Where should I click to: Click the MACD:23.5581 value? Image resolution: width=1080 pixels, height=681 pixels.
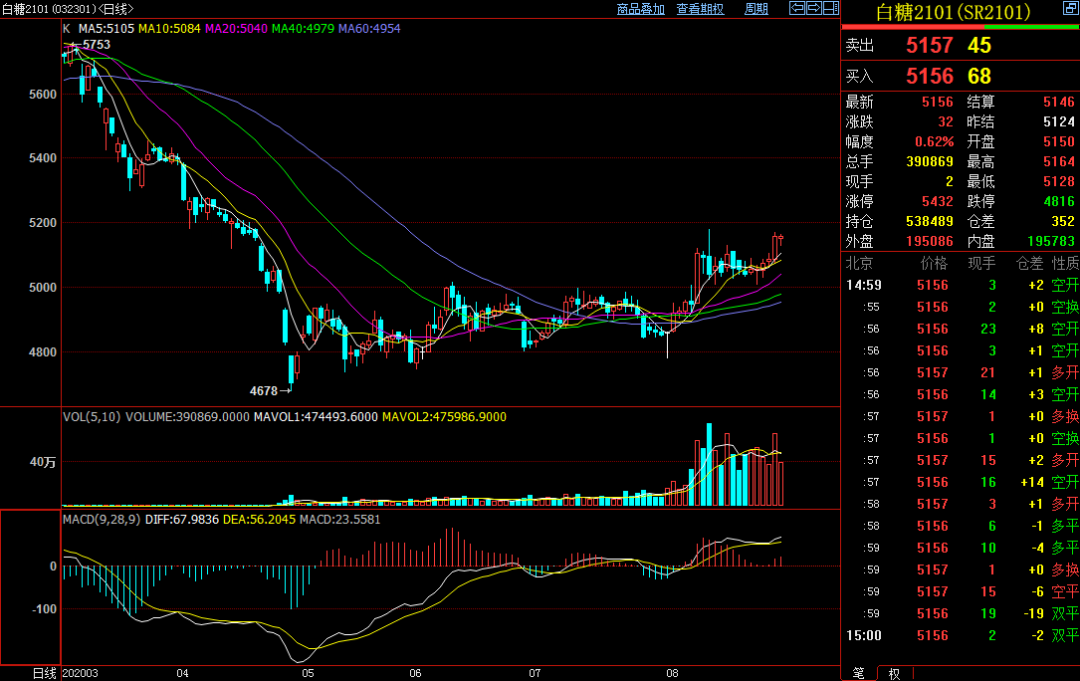click(340, 519)
